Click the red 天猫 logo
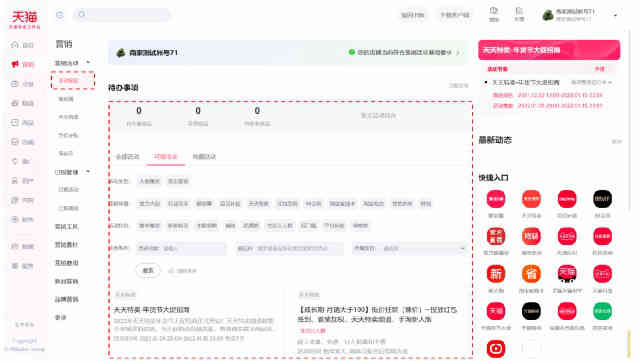Viewport: 640px width, 361px height. [x=24, y=17]
